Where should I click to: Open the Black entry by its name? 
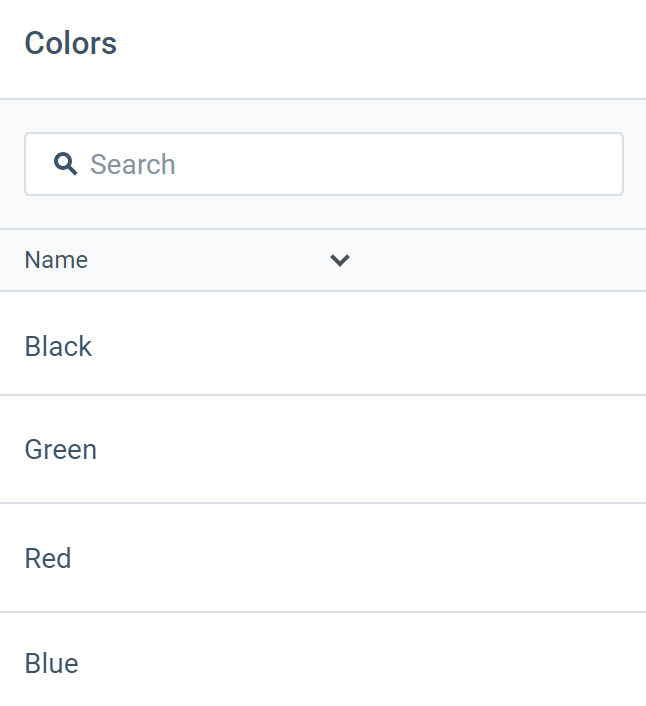[x=58, y=346]
